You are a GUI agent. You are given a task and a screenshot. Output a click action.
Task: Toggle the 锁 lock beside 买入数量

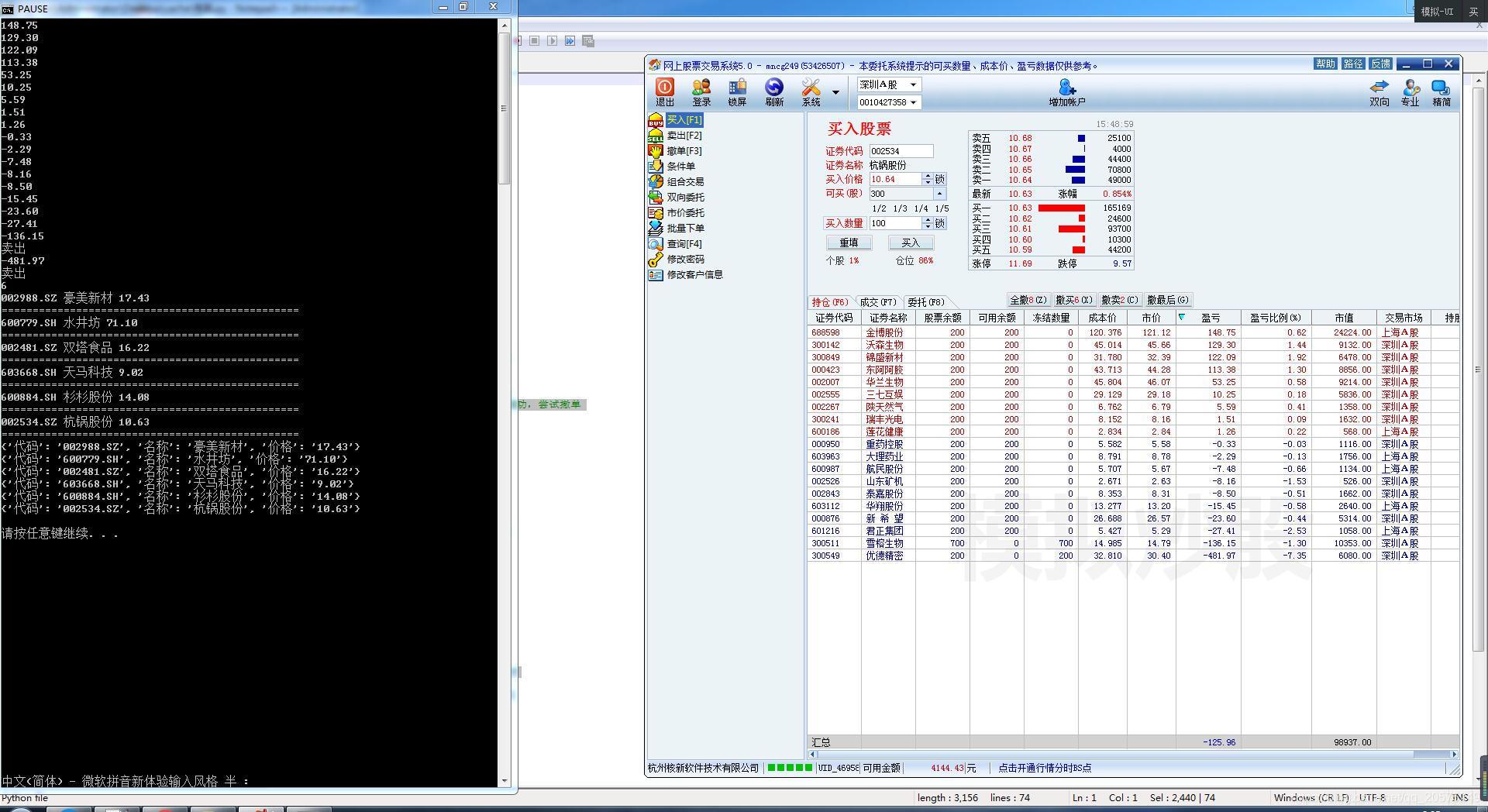(x=939, y=223)
